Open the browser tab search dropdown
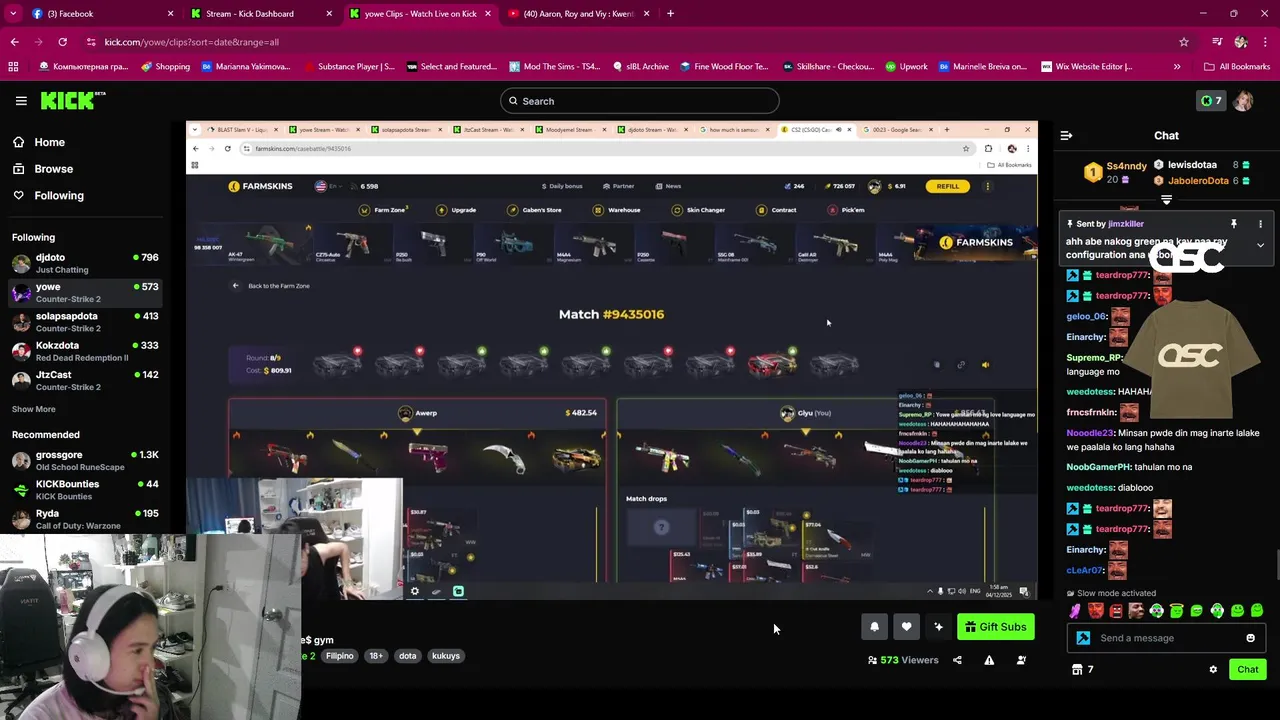The height and width of the screenshot is (720, 1280). coord(15,13)
